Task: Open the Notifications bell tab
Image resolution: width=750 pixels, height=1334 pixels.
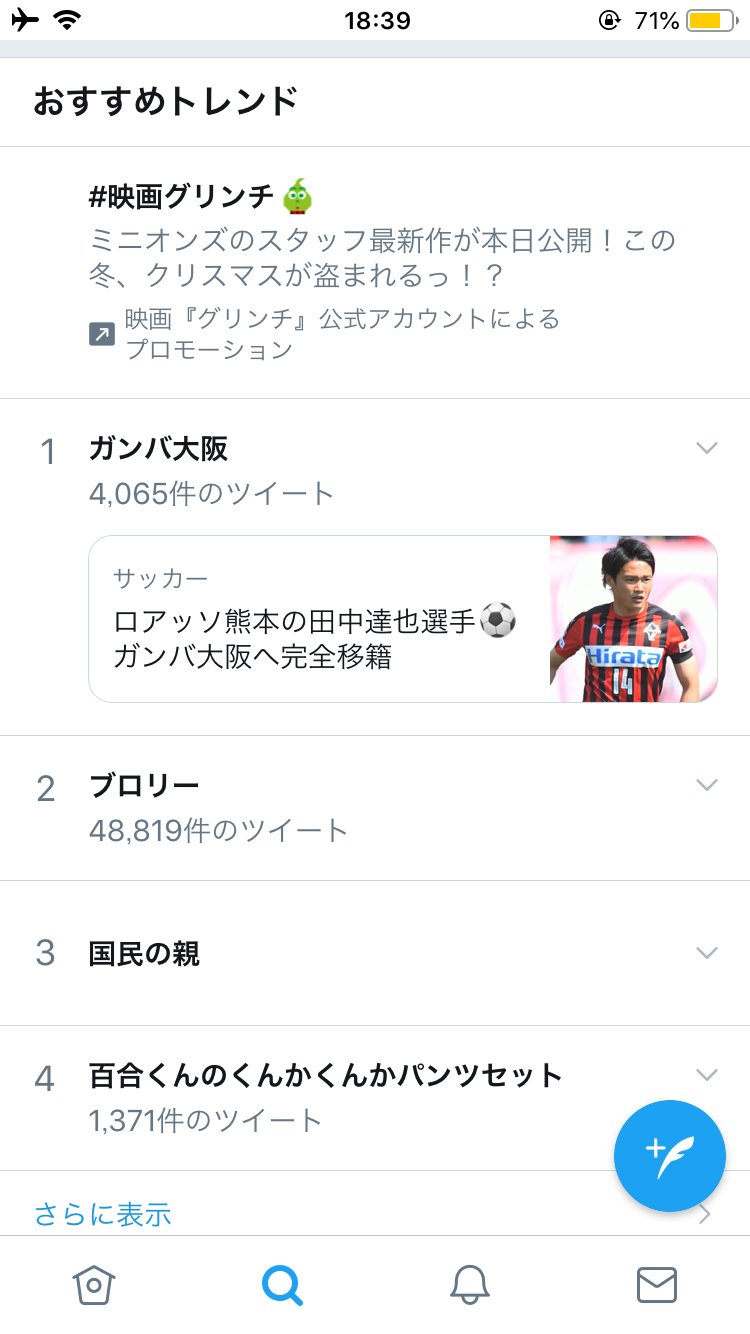Action: (x=469, y=1284)
